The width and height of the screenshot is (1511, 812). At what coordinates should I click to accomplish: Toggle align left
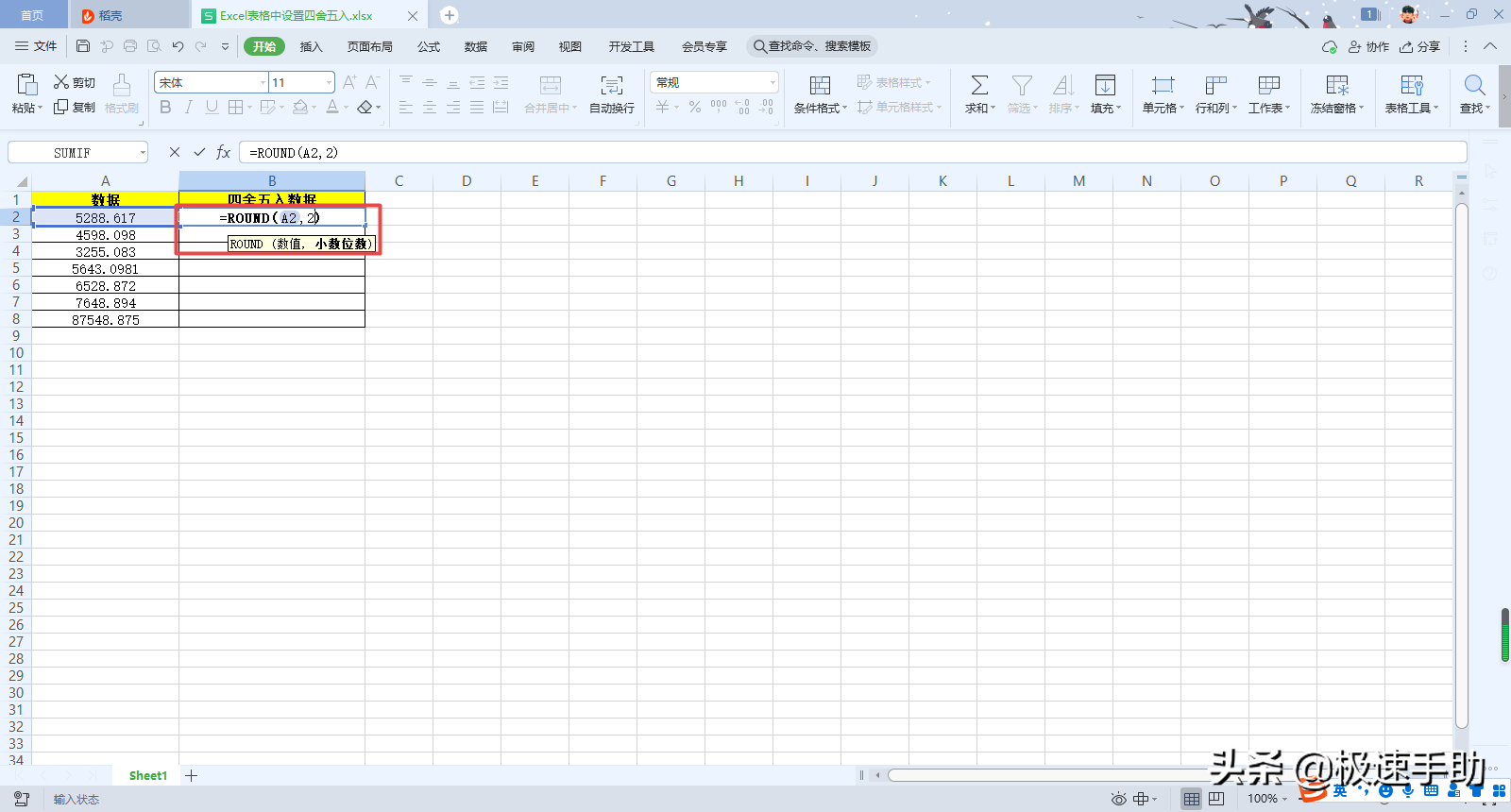pos(406,108)
